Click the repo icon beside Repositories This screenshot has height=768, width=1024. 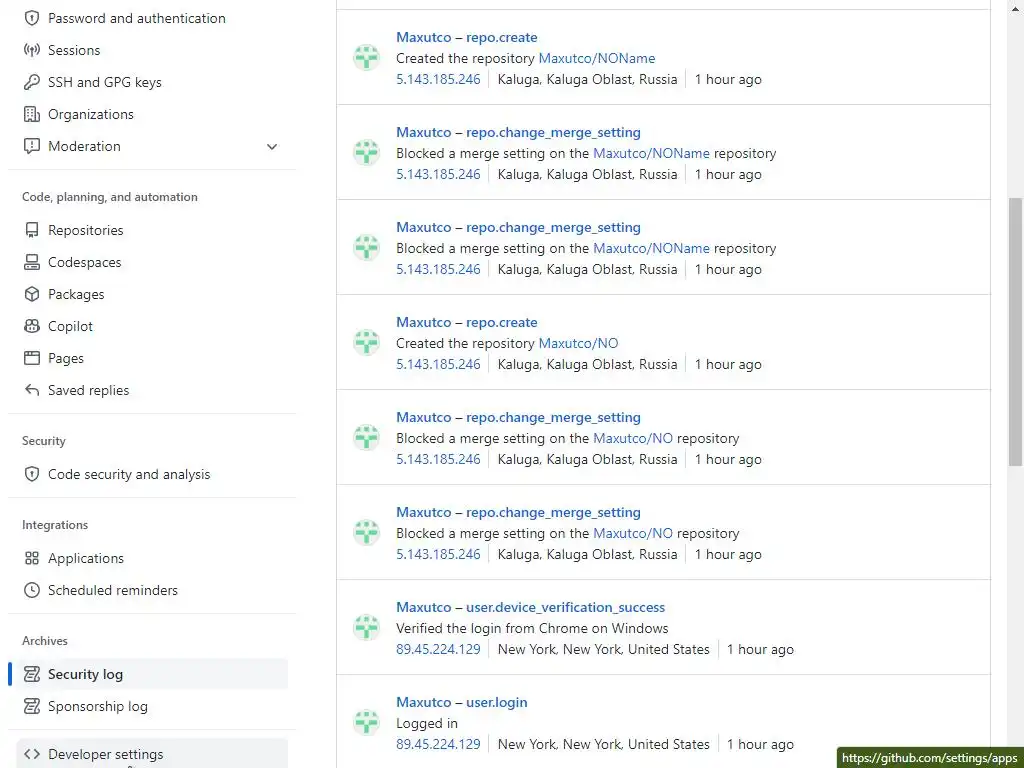click(31, 230)
